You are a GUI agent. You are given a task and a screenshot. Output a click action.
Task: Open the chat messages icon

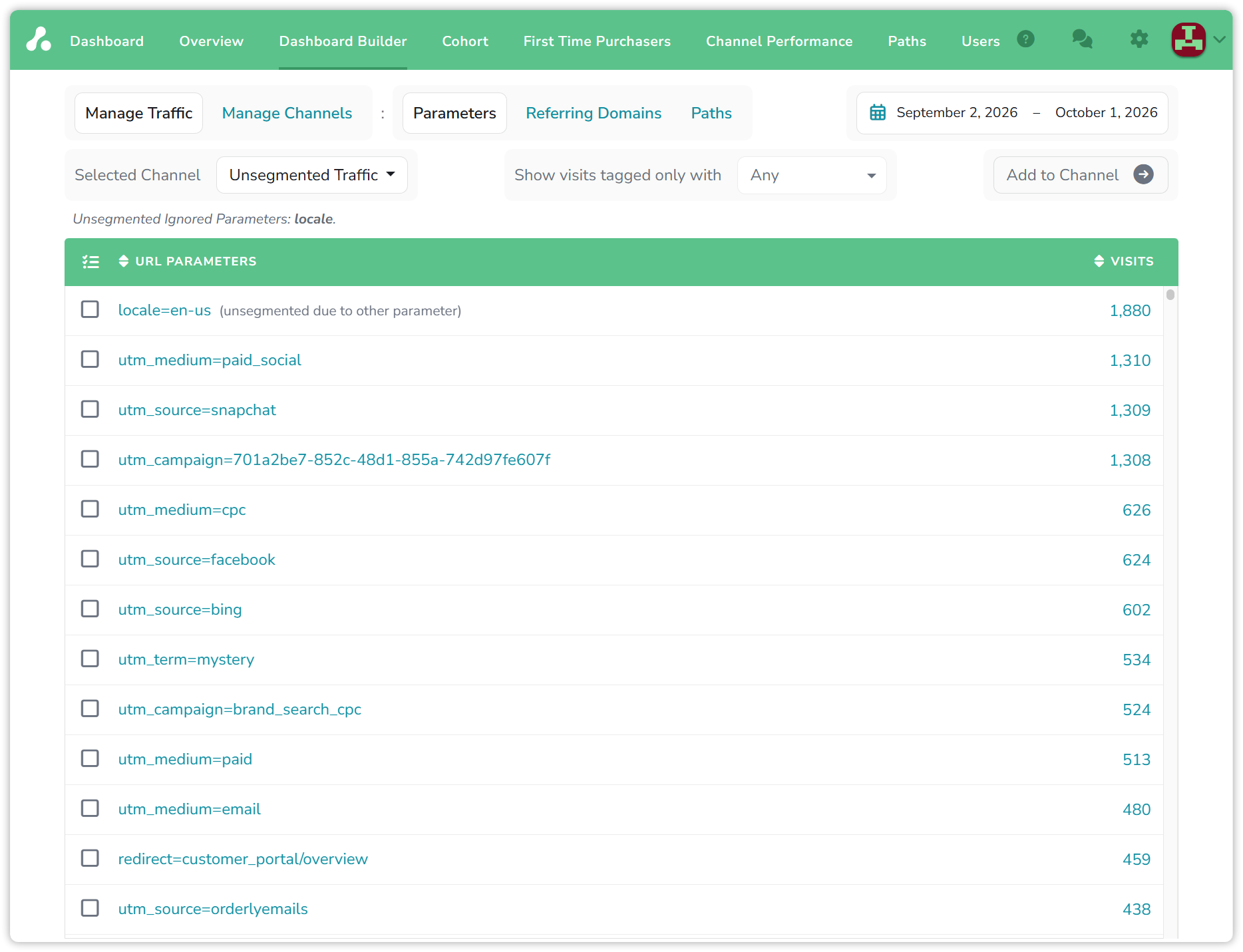(x=1082, y=39)
